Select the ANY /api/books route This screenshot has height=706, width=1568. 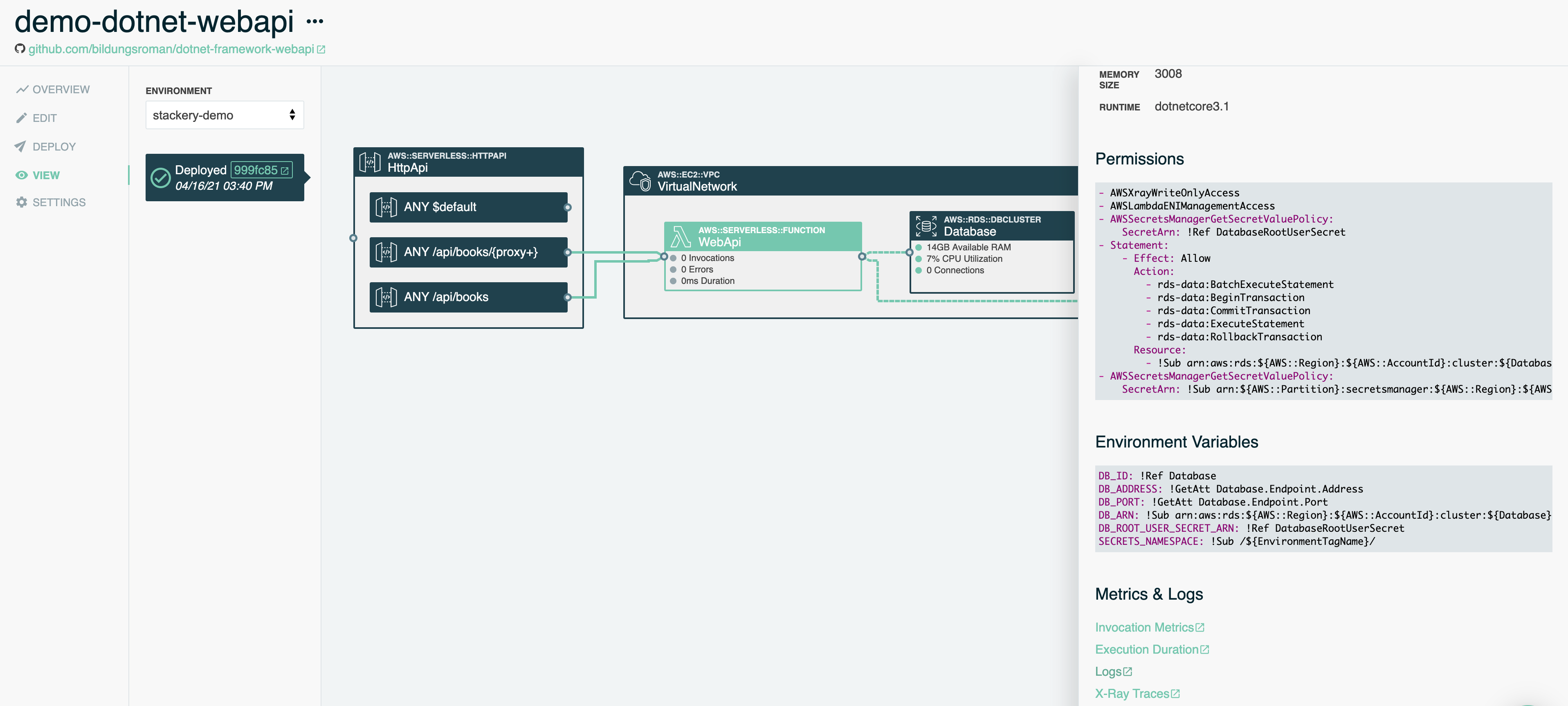tap(468, 298)
